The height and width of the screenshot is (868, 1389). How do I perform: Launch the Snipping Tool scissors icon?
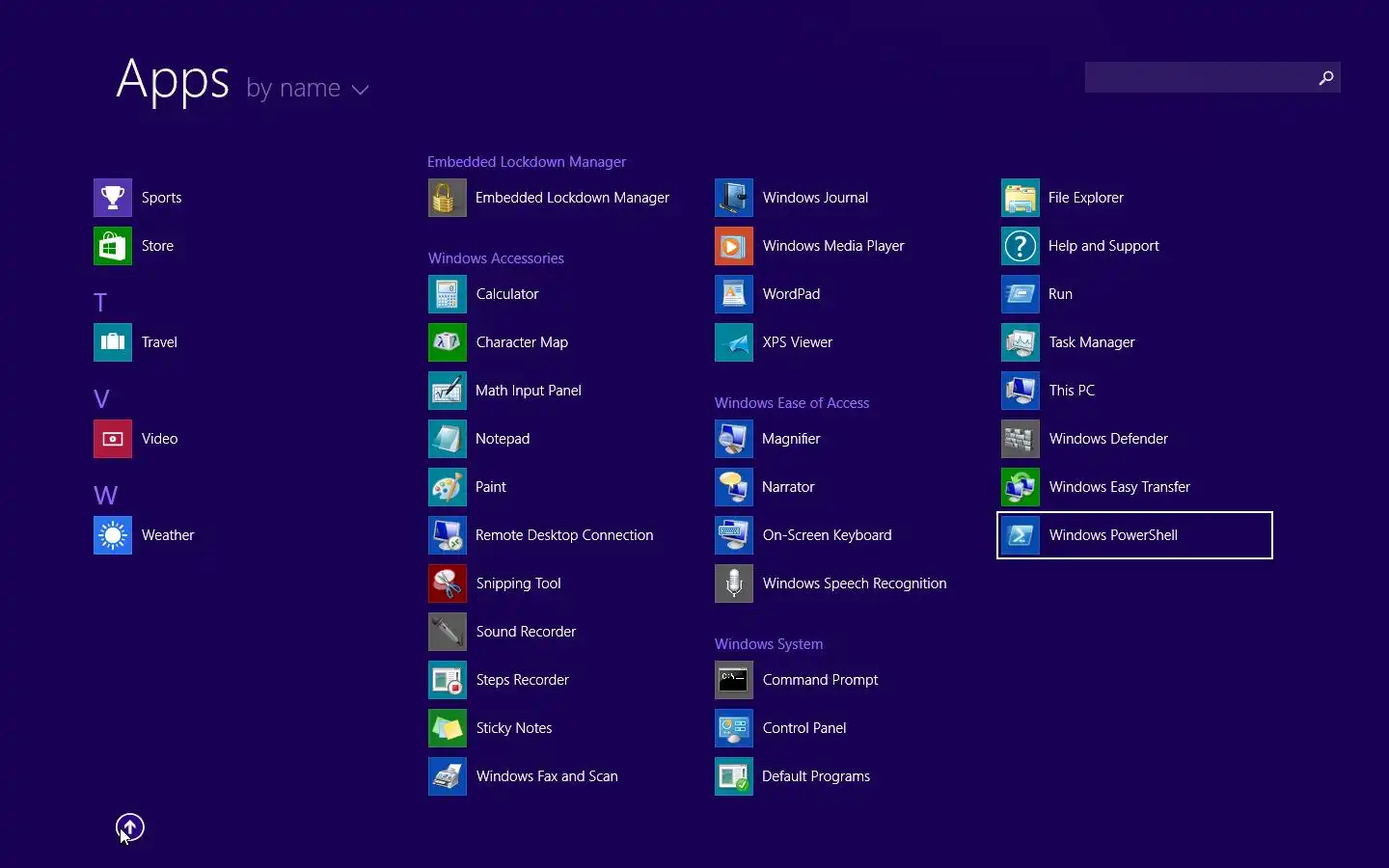(x=448, y=583)
